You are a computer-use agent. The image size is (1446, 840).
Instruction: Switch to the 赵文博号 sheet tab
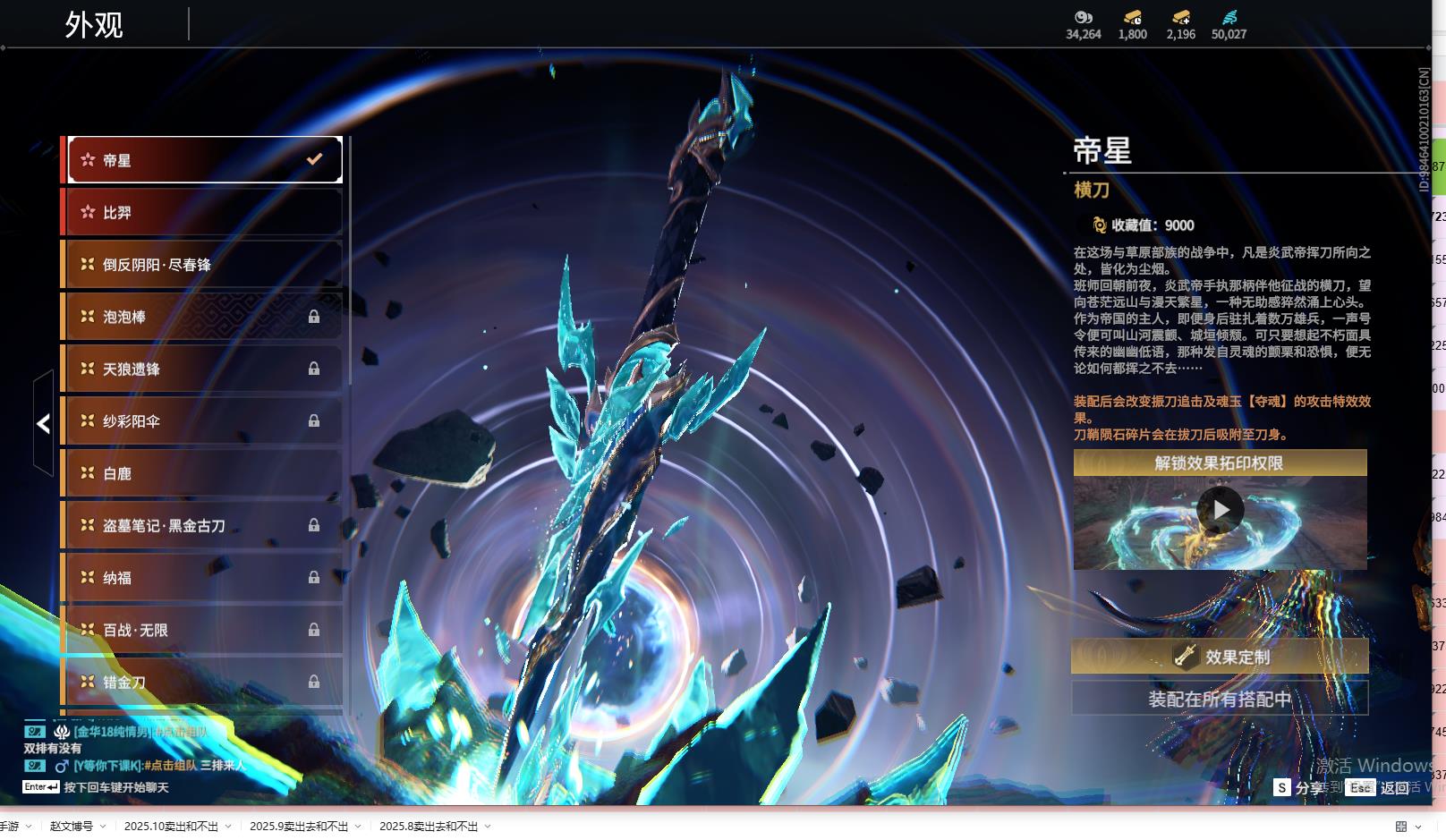pos(72,827)
